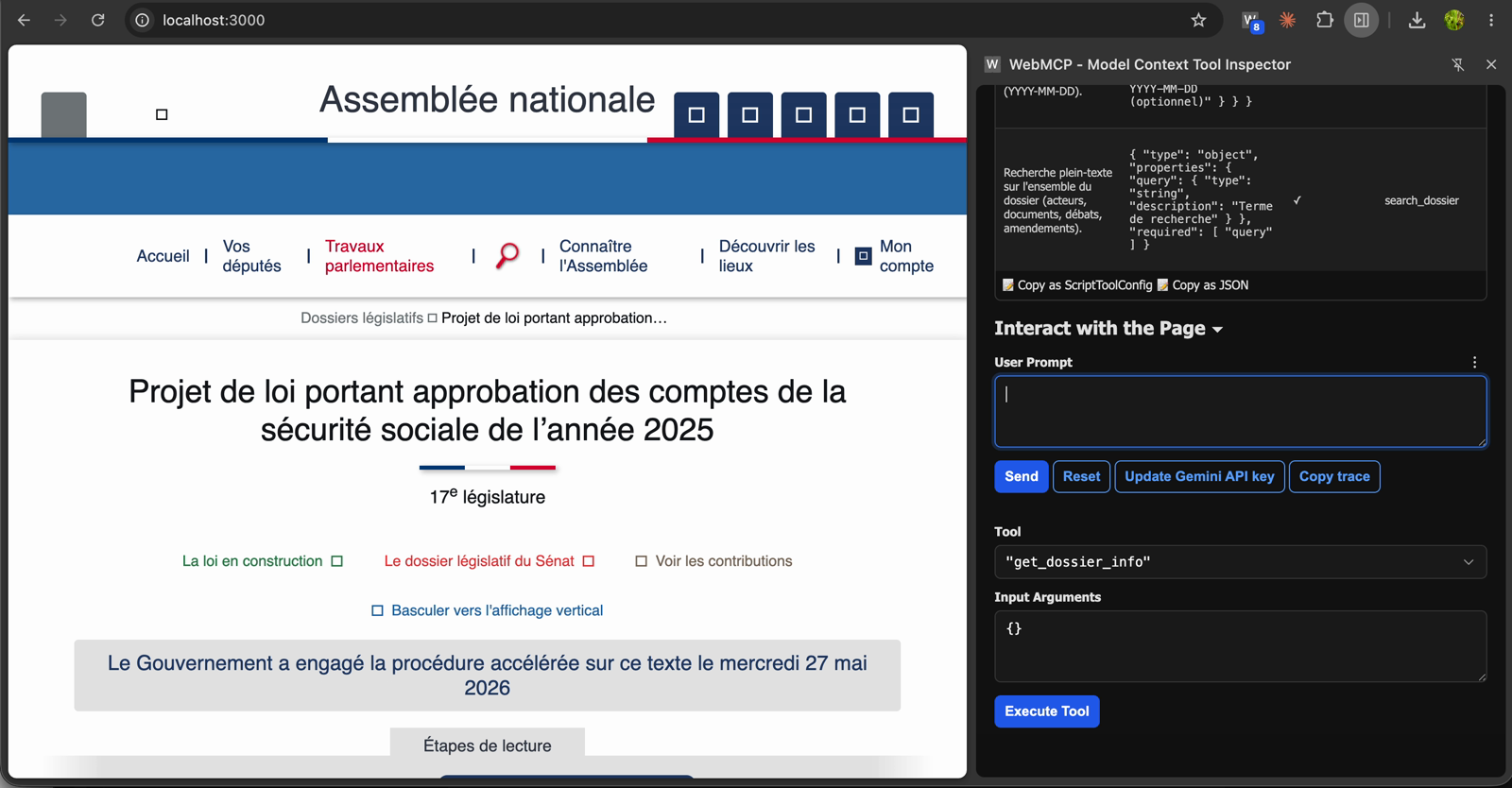
Task: Send the user prompt
Action: point(1021,476)
